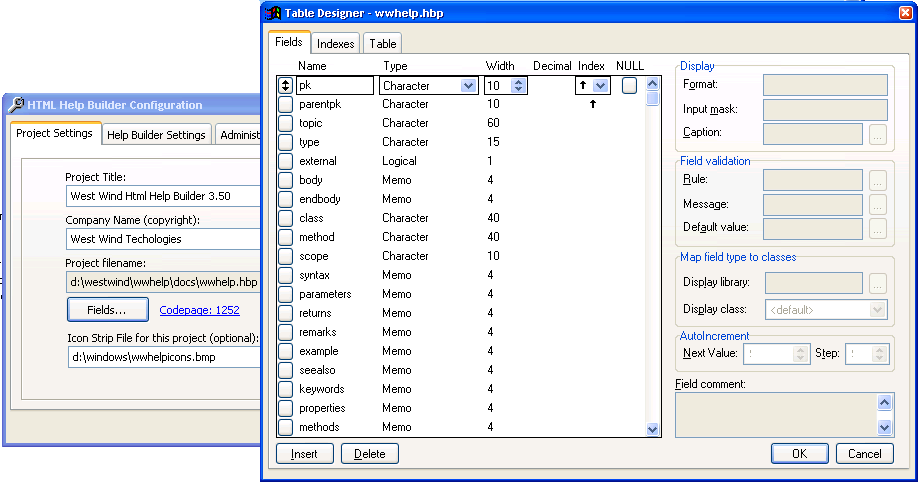The image size is (918, 482).
Task: Click the Icon Strip File input field
Action: (x=164, y=357)
